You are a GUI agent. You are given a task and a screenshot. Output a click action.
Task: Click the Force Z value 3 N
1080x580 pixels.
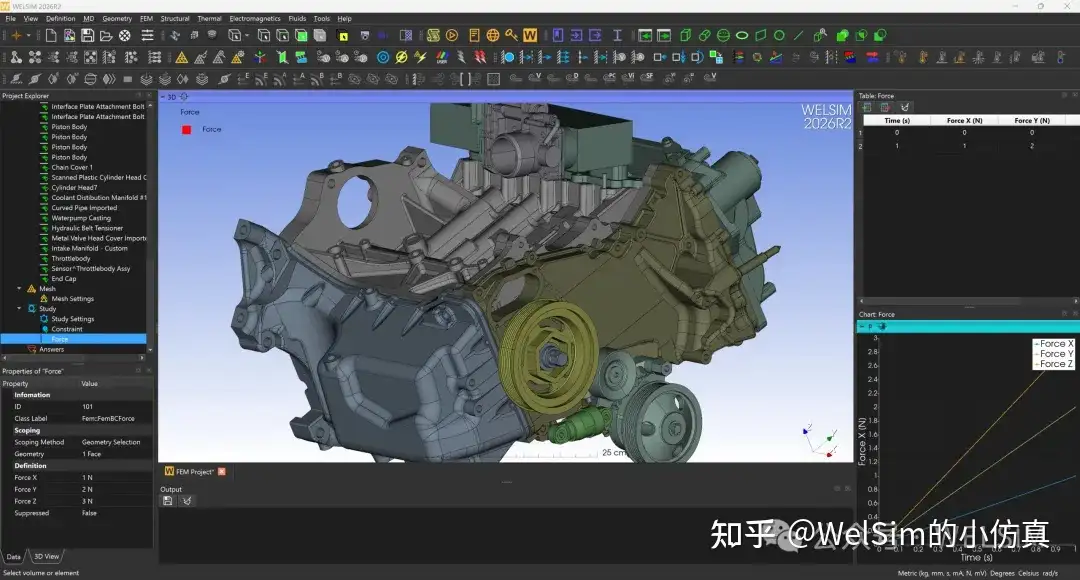coord(87,501)
